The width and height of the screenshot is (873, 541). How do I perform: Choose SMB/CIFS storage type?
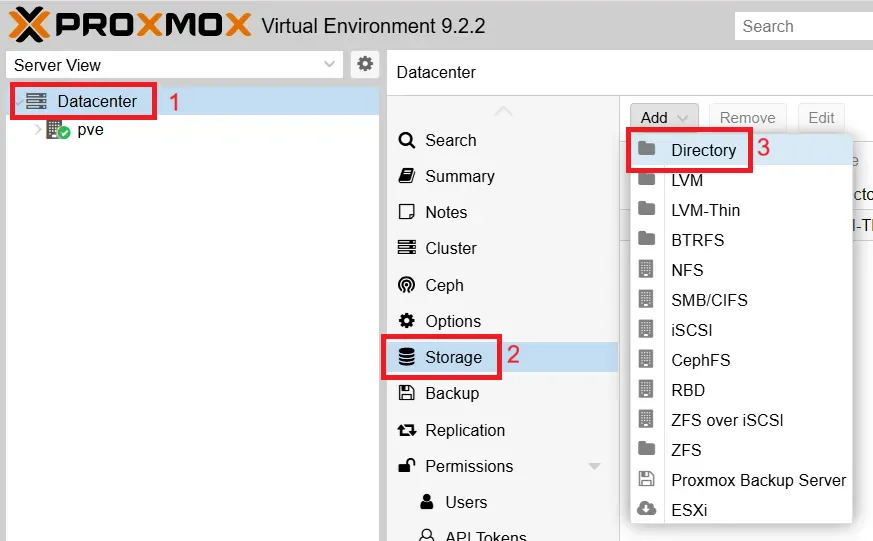[741, 301]
